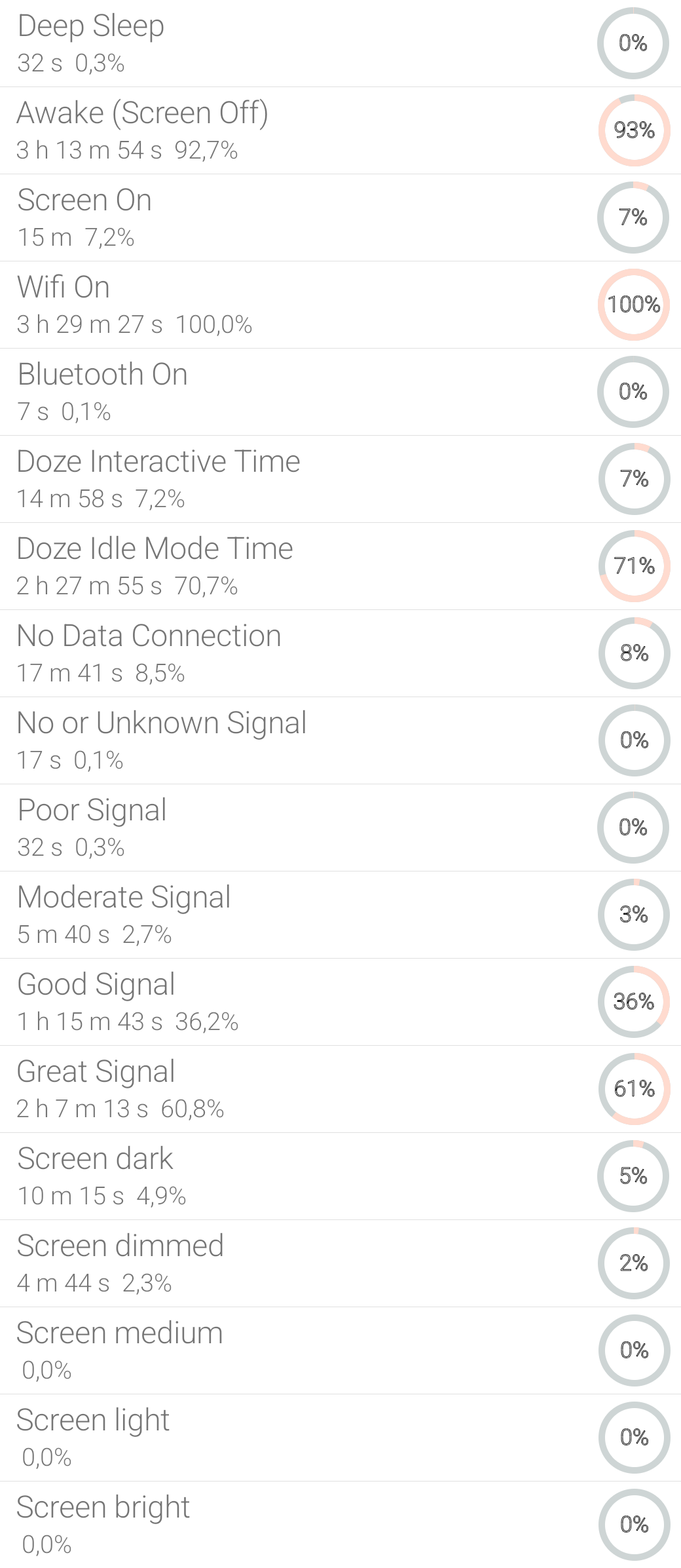
Task: Select the Bluetooth On row
Action: coord(340,392)
